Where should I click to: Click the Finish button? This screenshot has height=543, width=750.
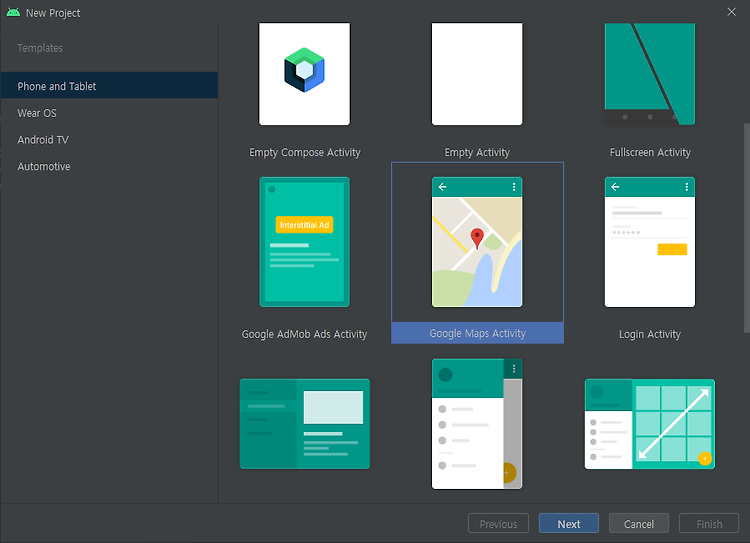click(709, 523)
